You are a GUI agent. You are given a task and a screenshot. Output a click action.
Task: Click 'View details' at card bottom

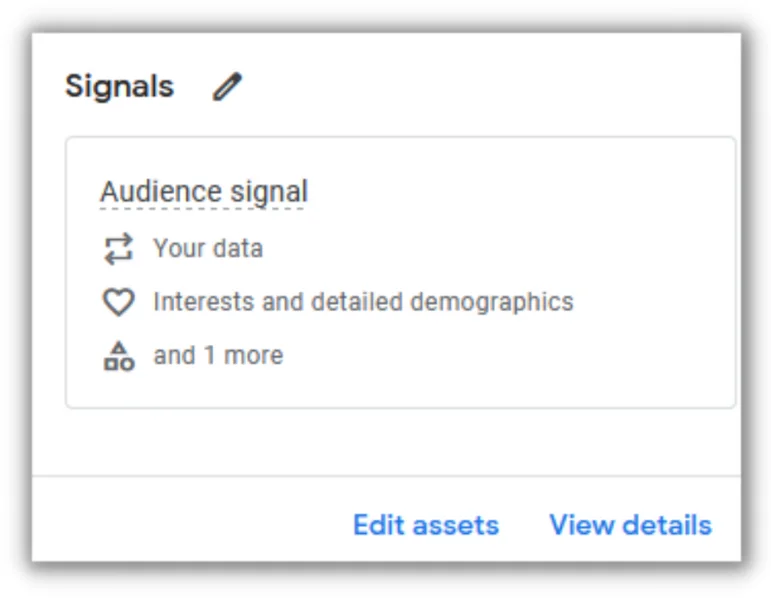tap(630, 525)
